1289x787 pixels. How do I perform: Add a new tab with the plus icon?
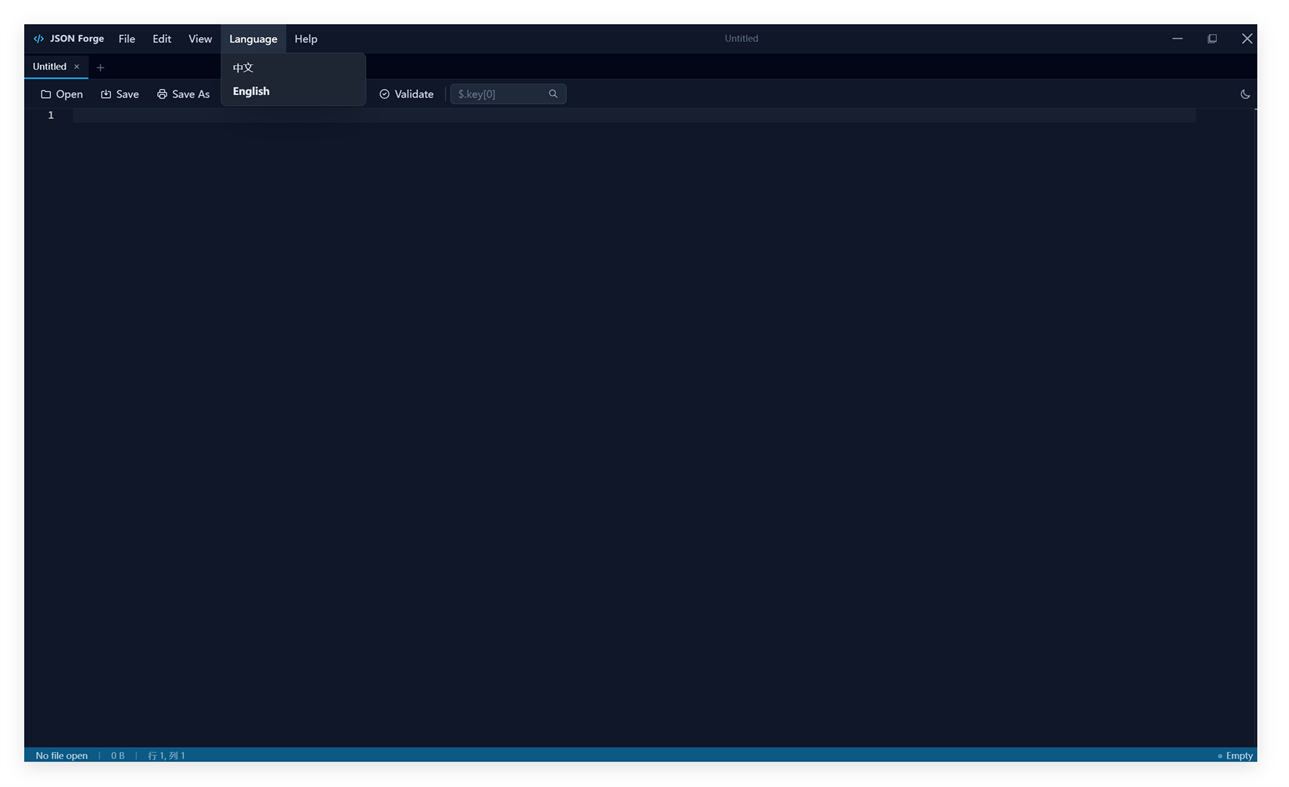tap(100, 67)
